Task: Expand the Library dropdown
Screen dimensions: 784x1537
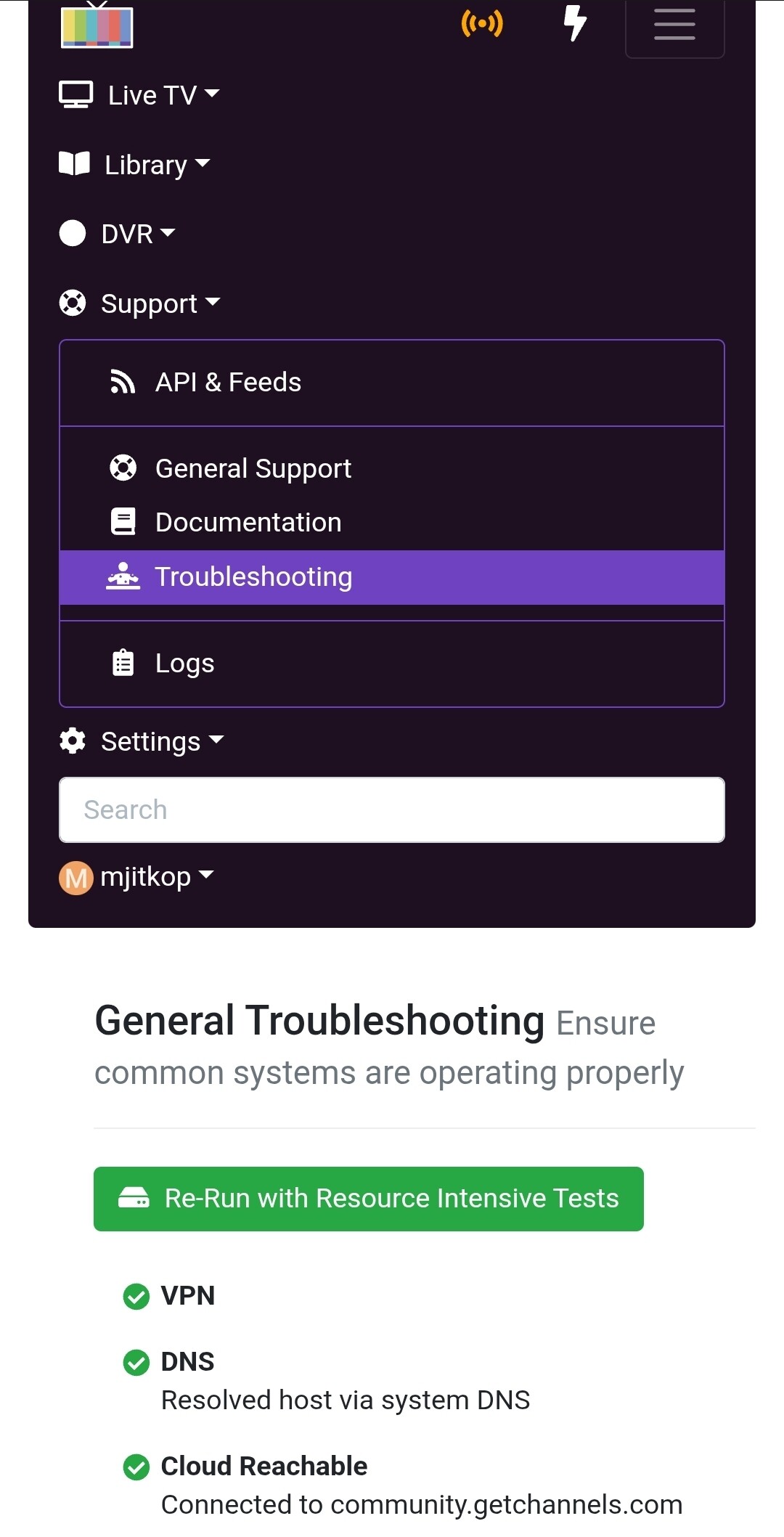Action: point(135,165)
